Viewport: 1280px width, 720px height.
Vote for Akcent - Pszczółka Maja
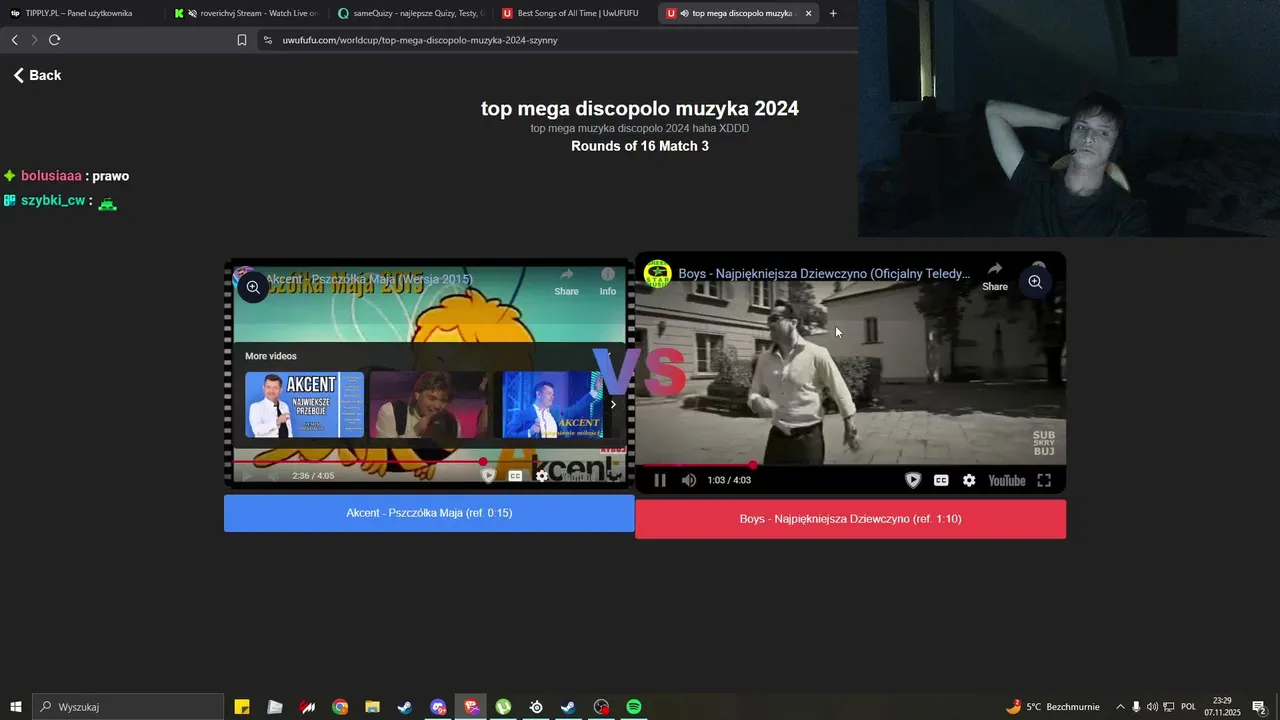click(x=429, y=513)
